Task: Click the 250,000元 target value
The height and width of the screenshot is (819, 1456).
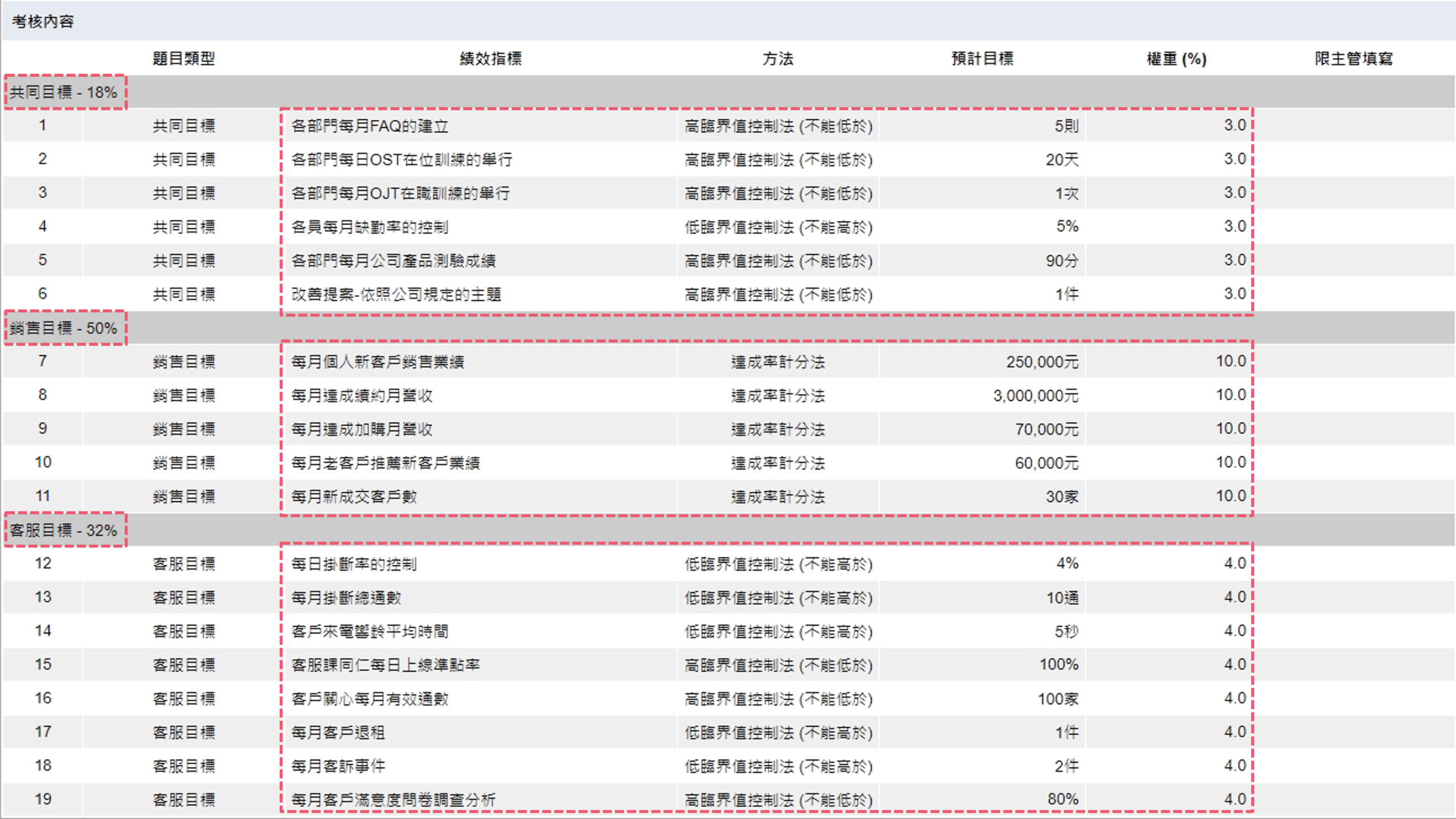Action: click(1042, 362)
